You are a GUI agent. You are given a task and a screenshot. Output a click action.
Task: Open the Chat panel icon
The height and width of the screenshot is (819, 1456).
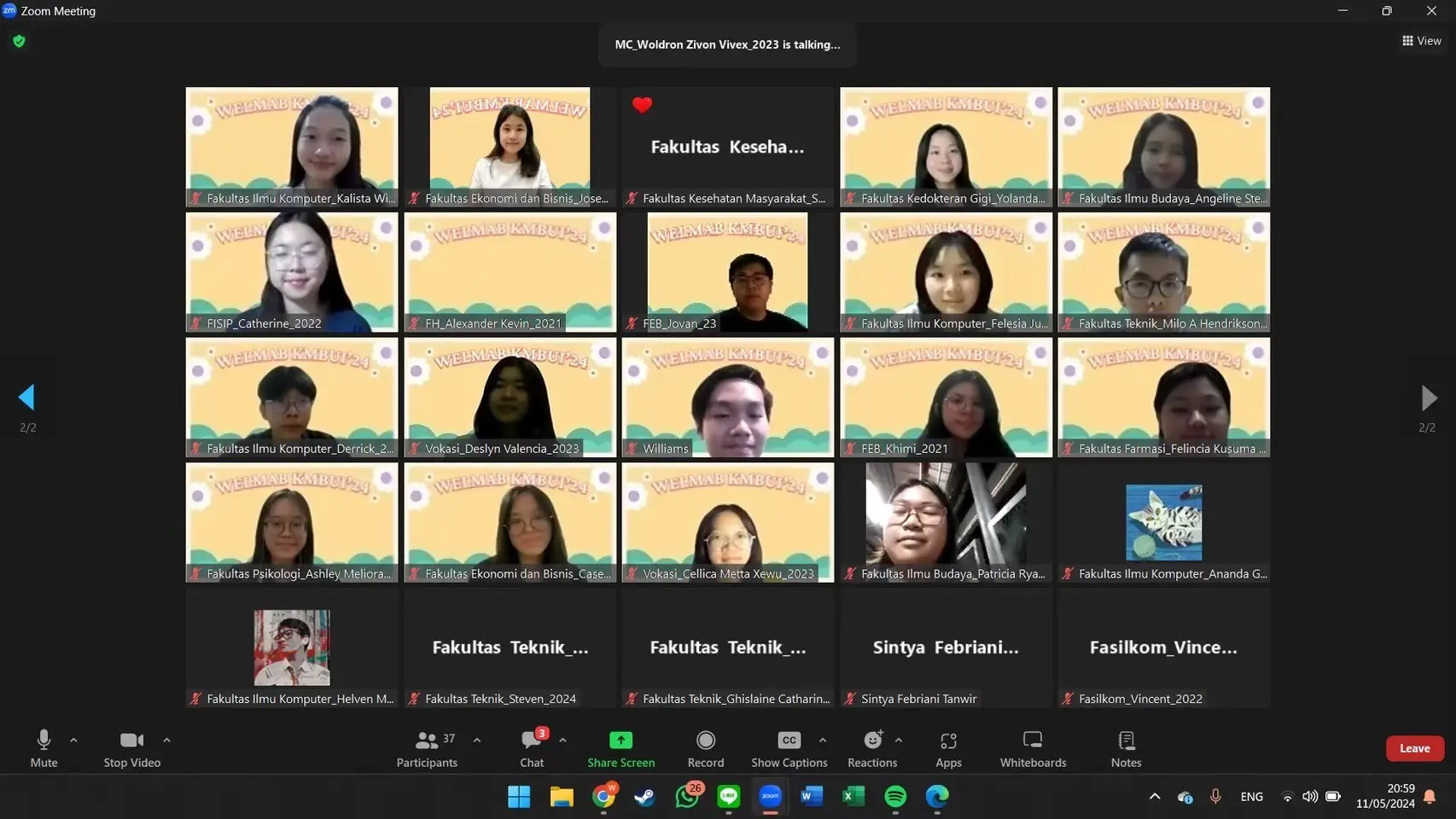coord(532,740)
